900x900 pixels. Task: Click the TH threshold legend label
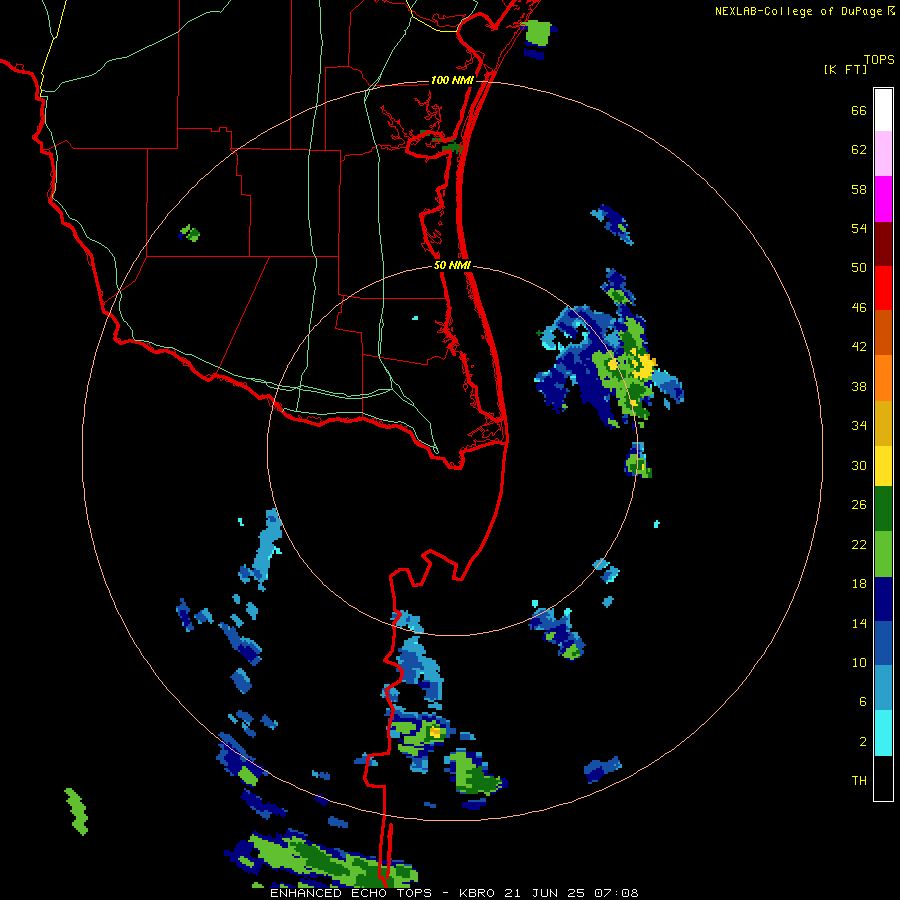click(x=859, y=781)
